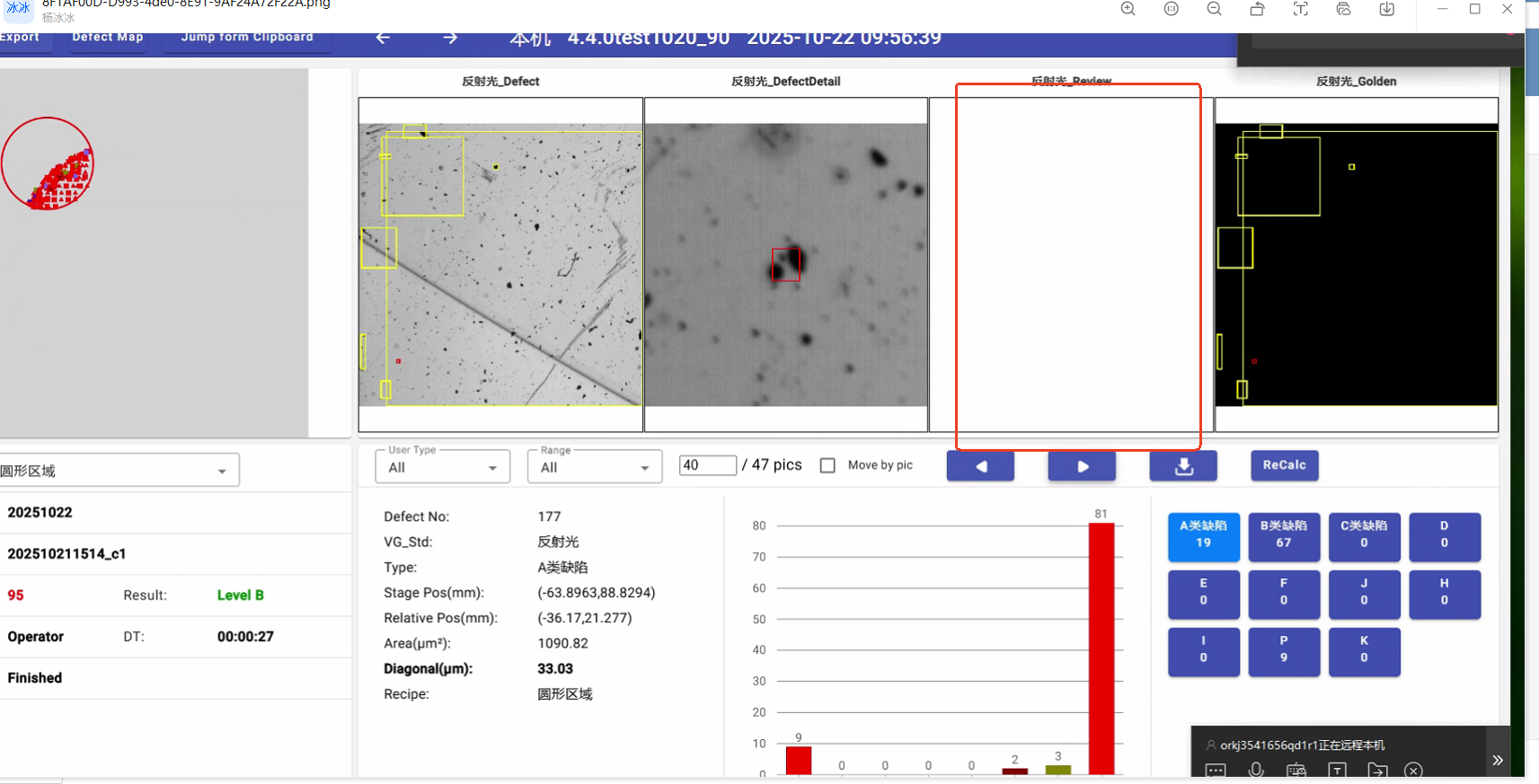Go to previous defect picture arrow button
Screen dimensions: 1539x784
click(980, 466)
